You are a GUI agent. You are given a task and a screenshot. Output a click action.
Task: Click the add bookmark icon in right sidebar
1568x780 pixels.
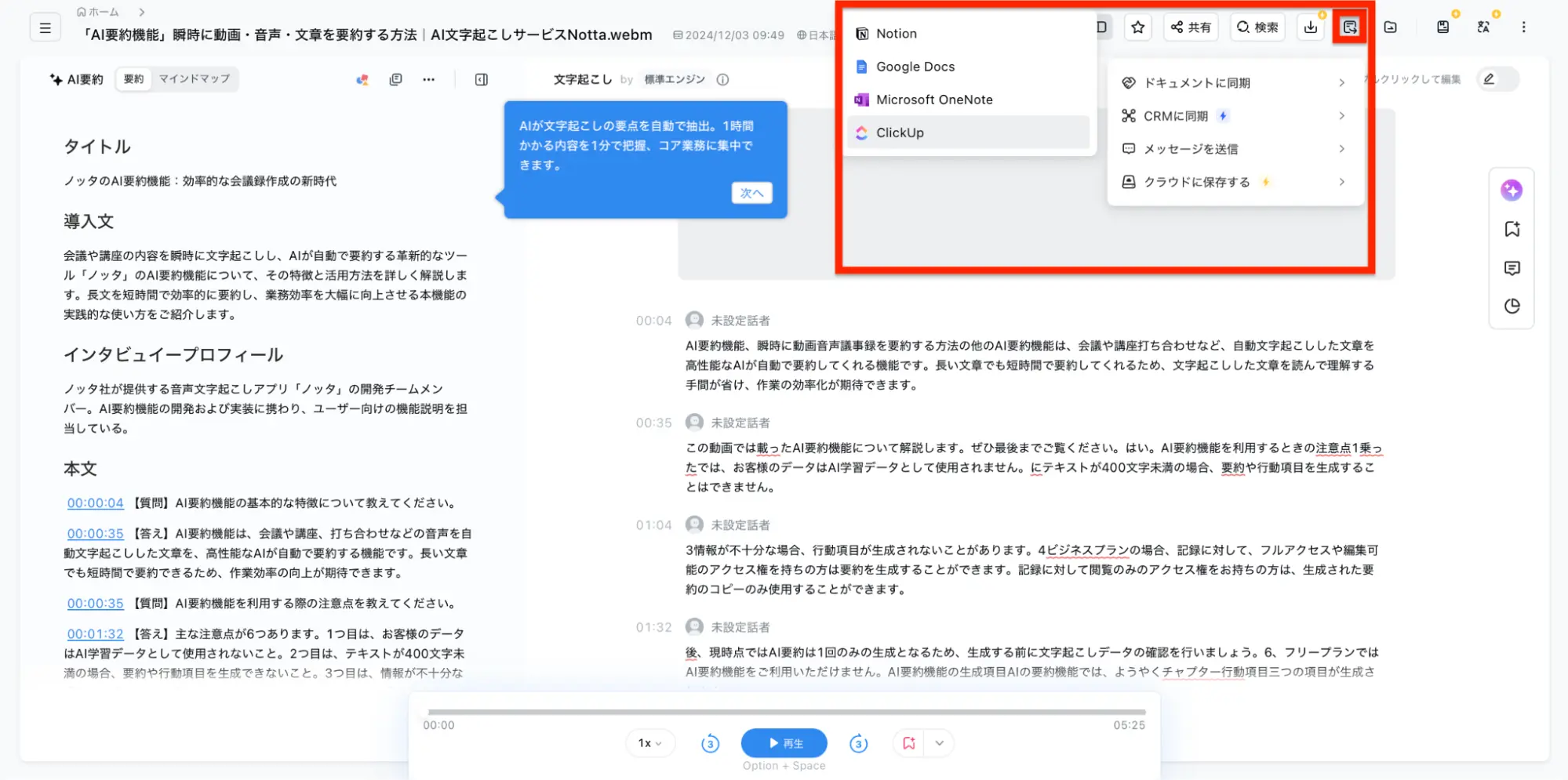1512,229
